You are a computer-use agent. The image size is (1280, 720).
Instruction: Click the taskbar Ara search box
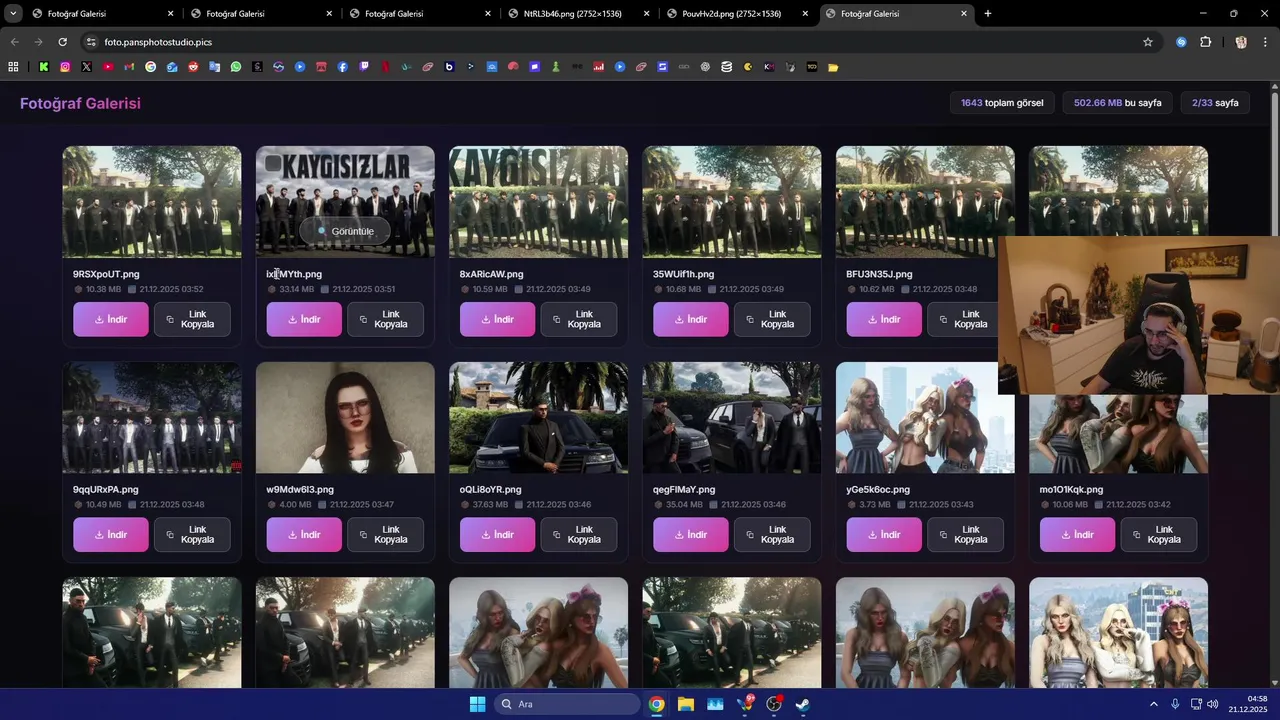pos(568,704)
